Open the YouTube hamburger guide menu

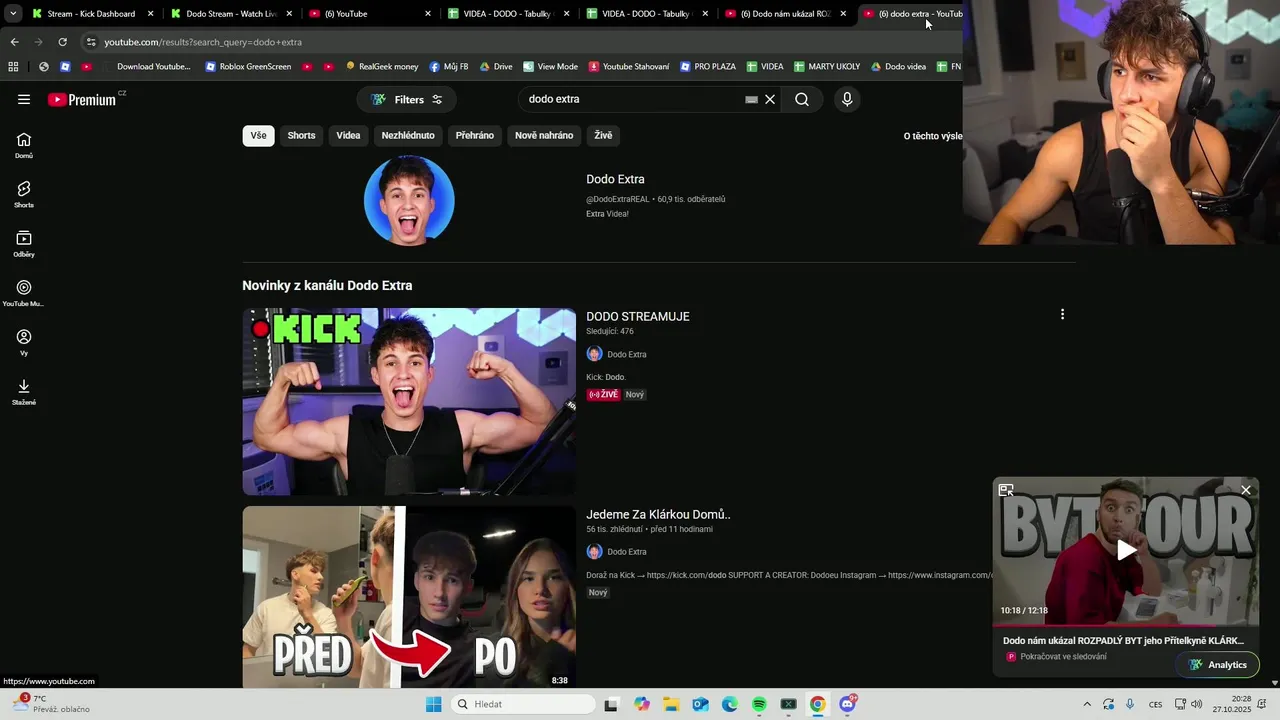point(24,99)
